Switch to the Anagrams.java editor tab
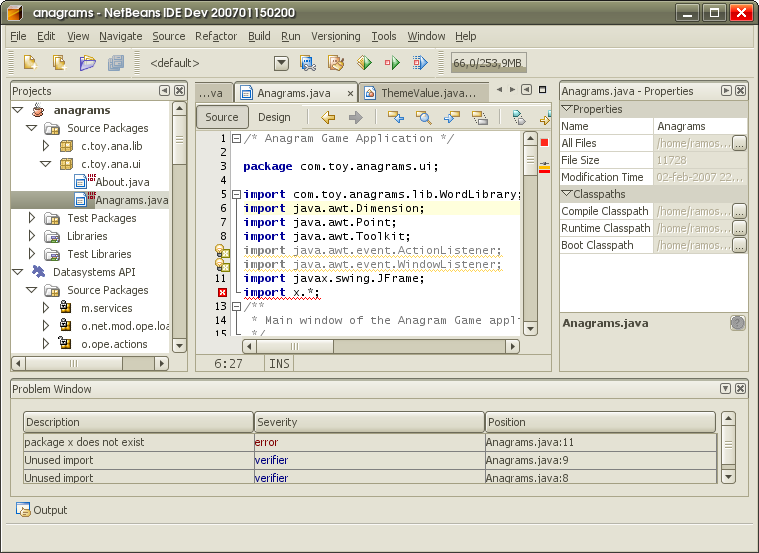This screenshot has height=553, width=759. (294, 93)
